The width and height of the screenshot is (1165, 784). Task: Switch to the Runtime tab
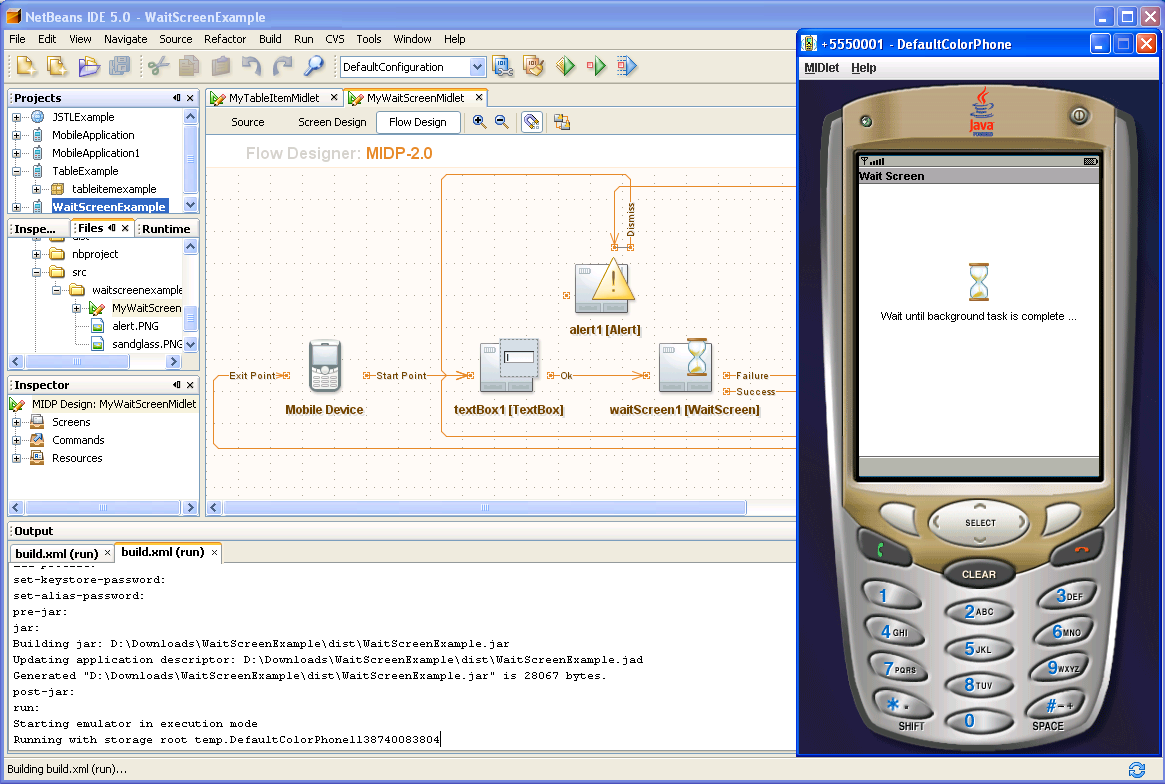pos(166,229)
